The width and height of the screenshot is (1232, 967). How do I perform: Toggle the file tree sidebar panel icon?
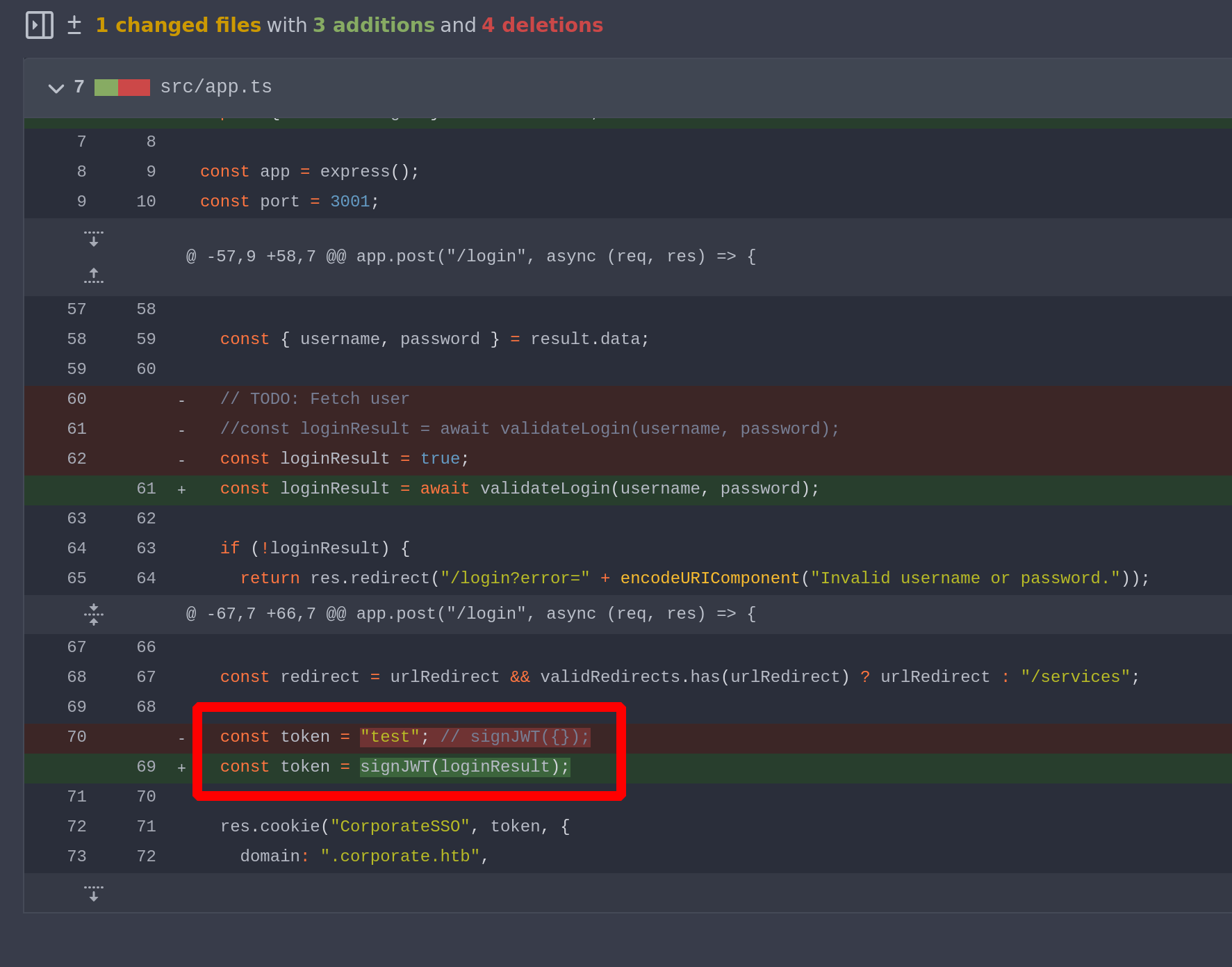pyautogui.click(x=39, y=25)
